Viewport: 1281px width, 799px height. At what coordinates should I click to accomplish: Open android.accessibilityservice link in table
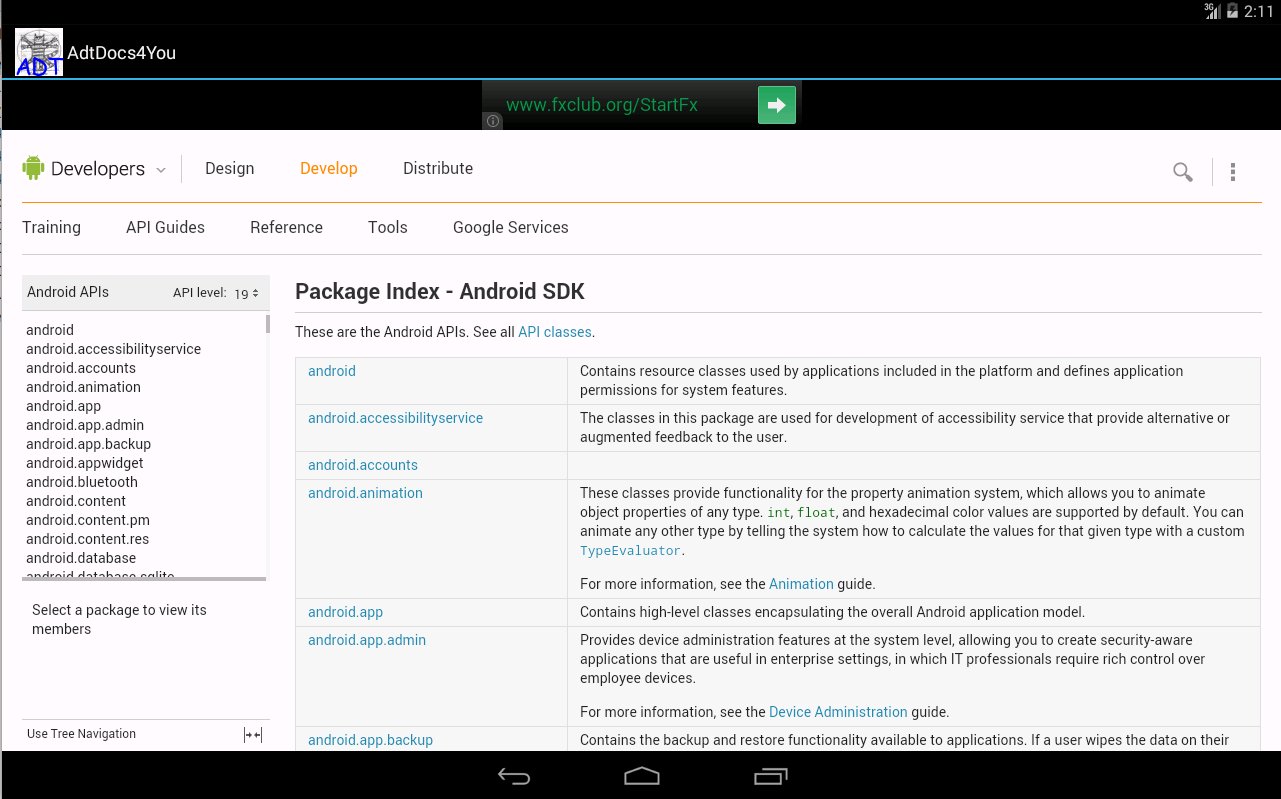[395, 418]
